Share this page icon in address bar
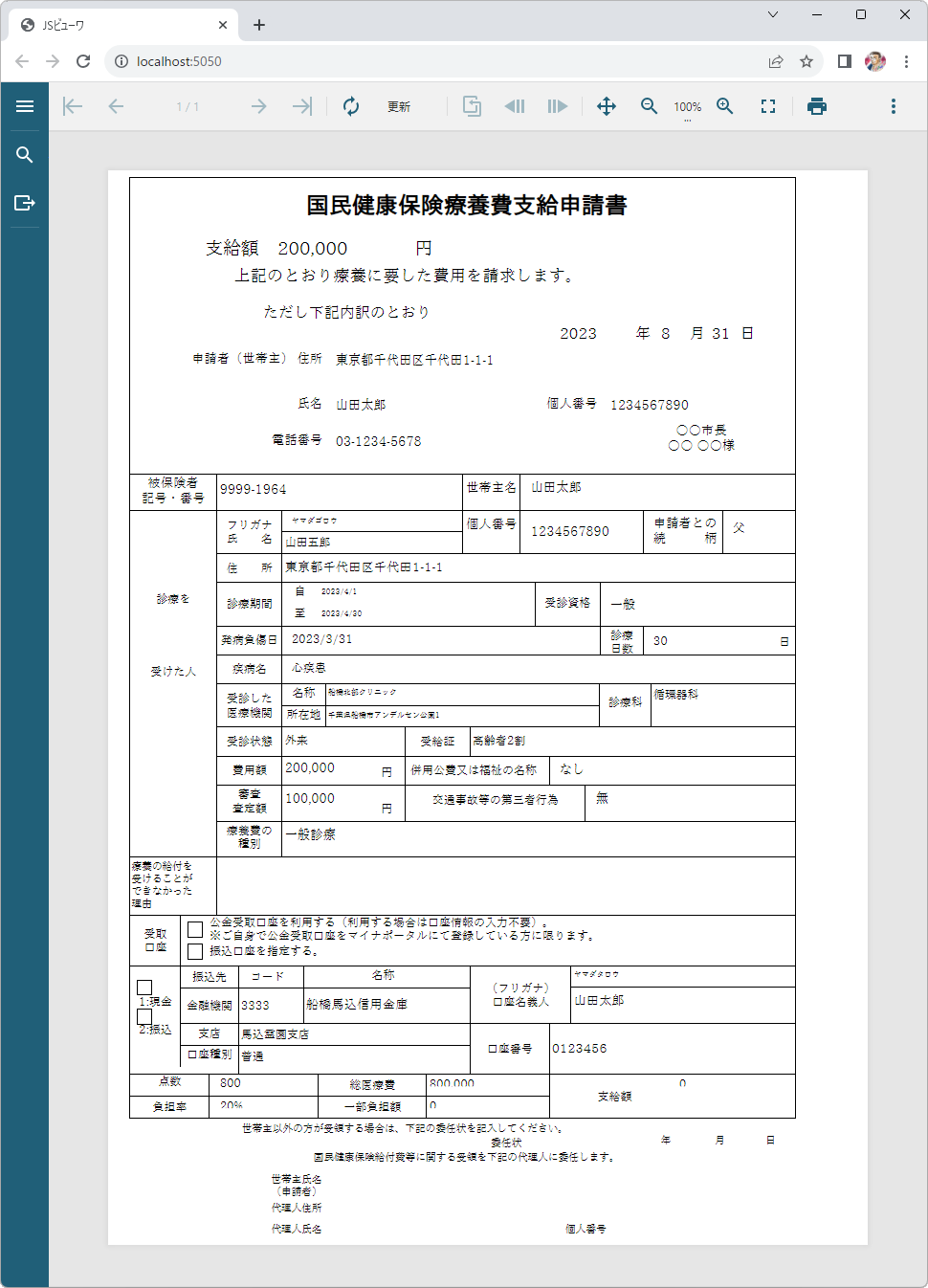 pos(776,61)
